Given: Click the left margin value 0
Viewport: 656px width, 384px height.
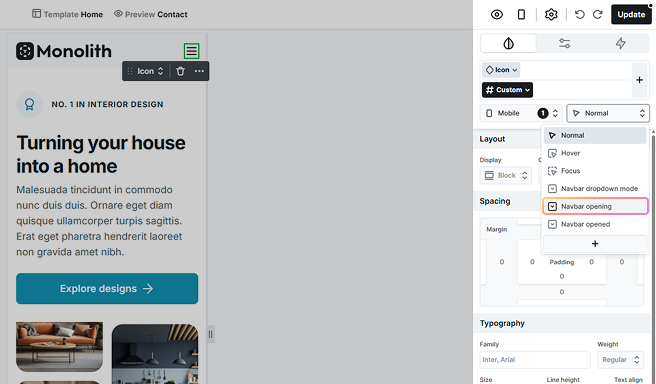Looking at the screenshot, I should click(x=502, y=262).
